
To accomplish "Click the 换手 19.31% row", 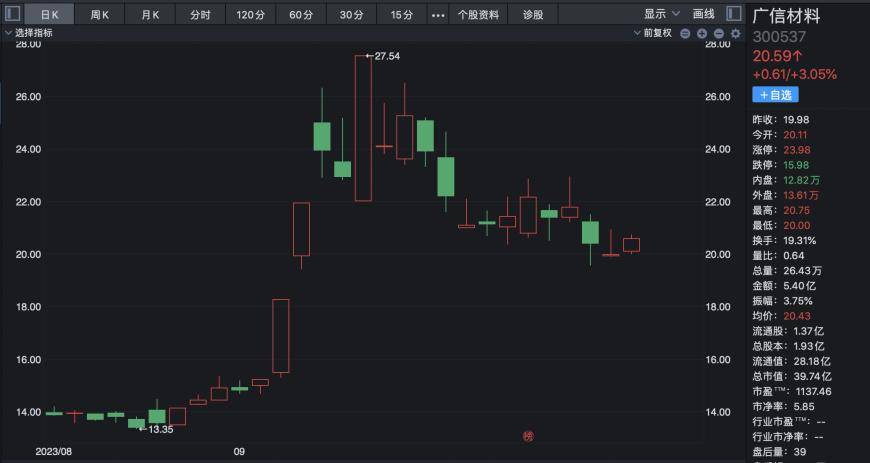I will pos(785,241).
